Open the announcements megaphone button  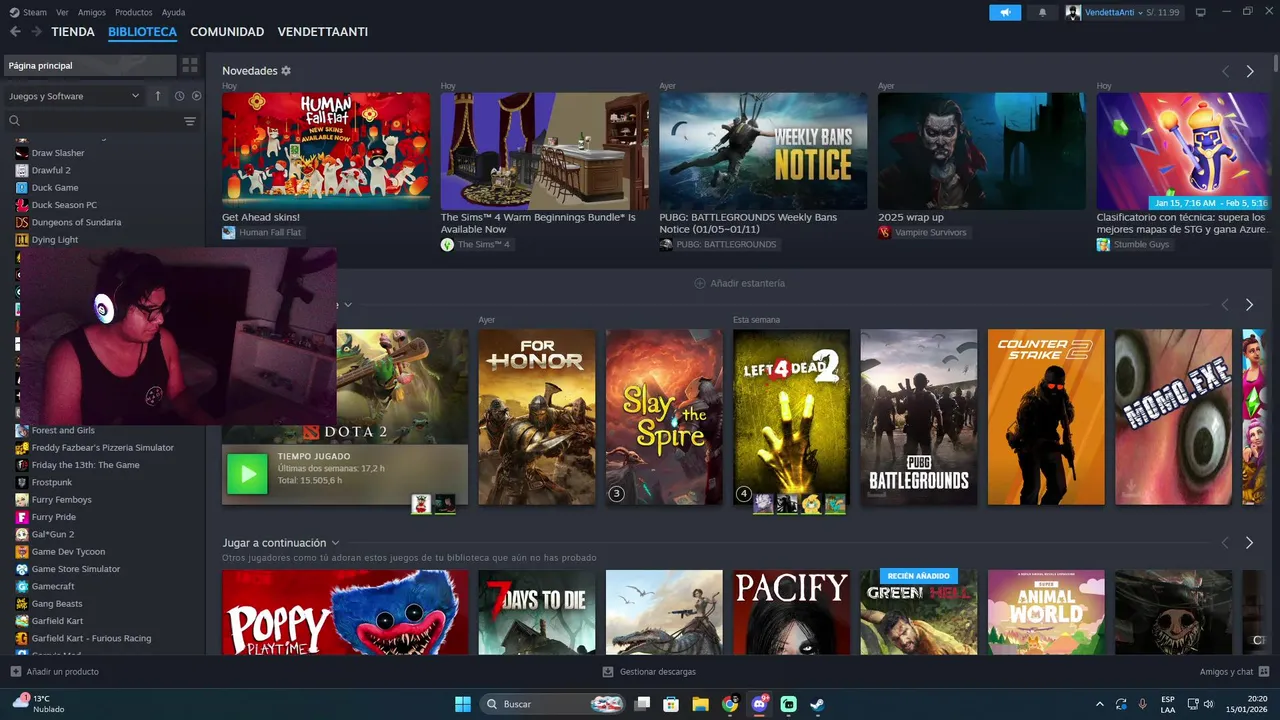[x=1005, y=12]
